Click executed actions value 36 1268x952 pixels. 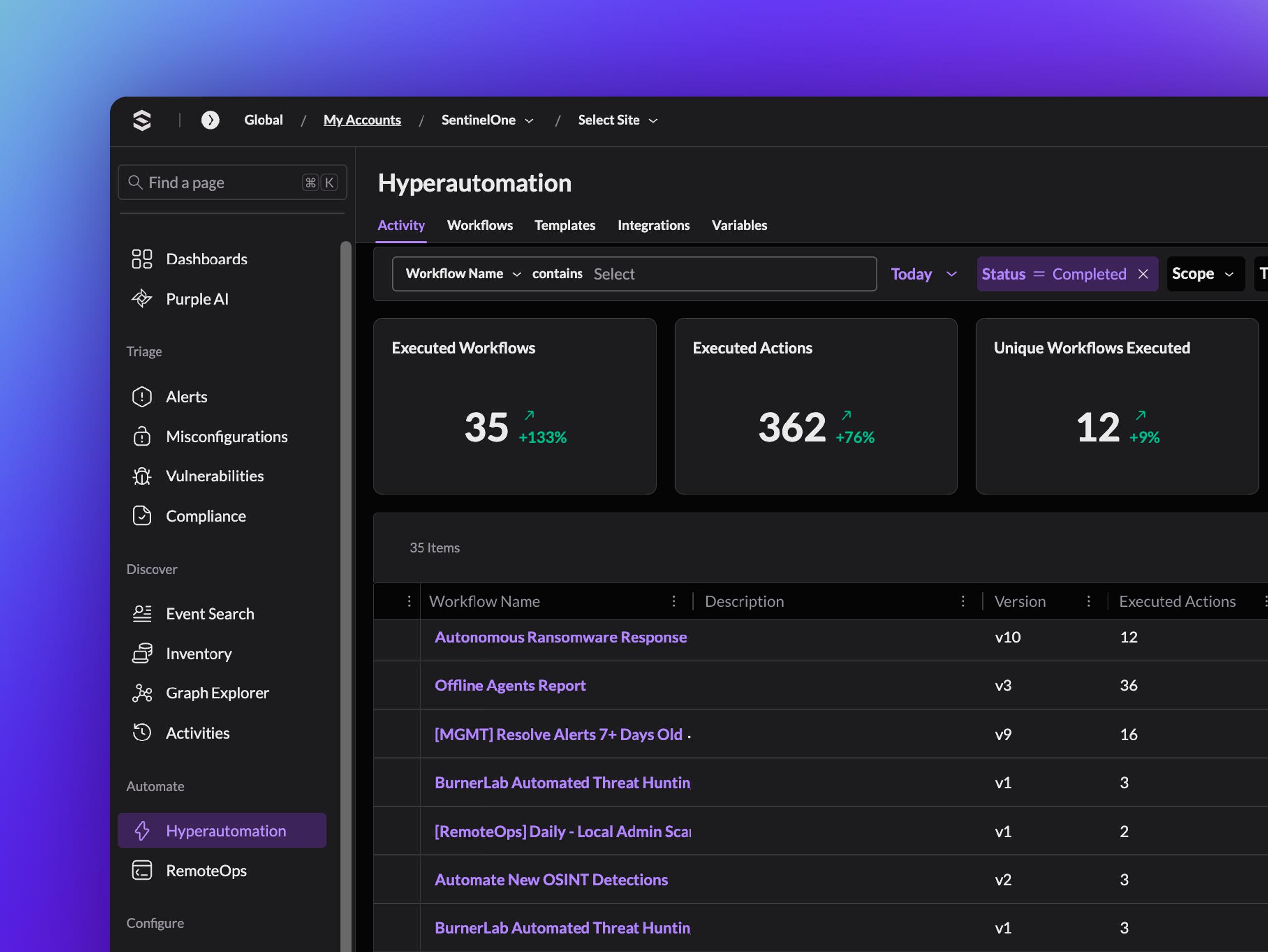1129,686
